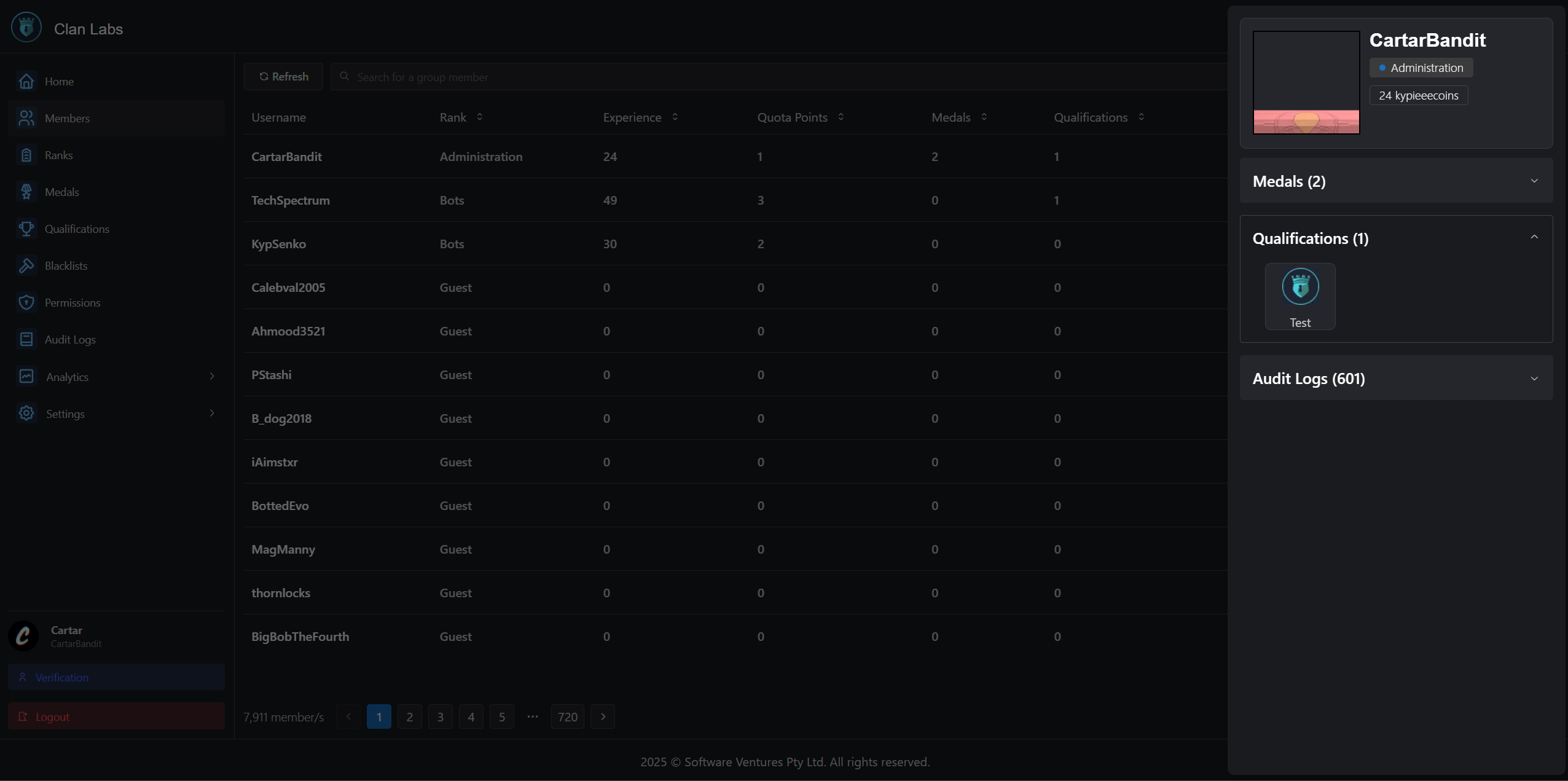Open the Audit Logs icon in sidebar
The width and height of the screenshot is (1568, 781).
27,339
